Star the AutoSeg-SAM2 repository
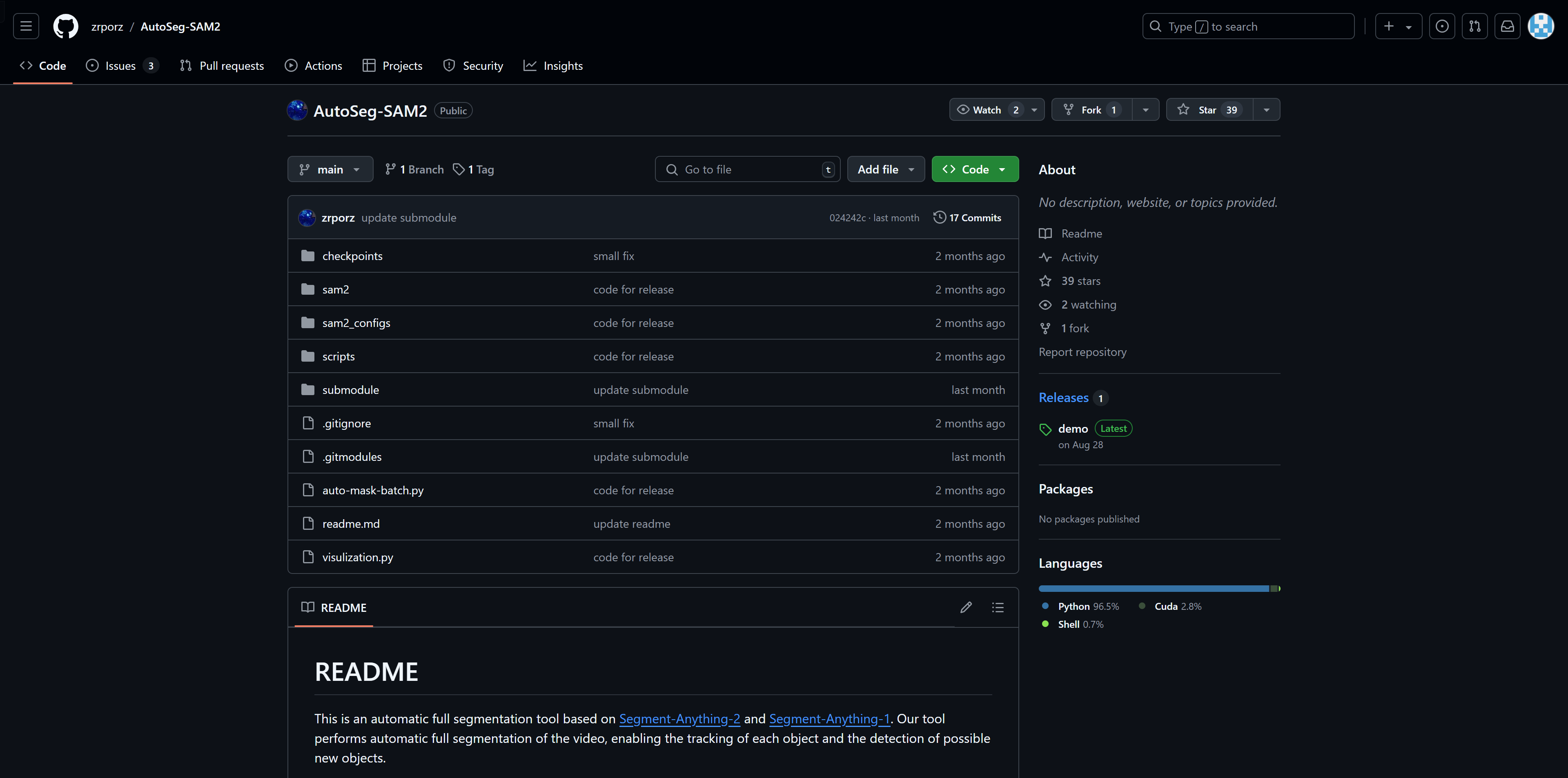This screenshot has width=1568, height=778. tap(1209, 109)
